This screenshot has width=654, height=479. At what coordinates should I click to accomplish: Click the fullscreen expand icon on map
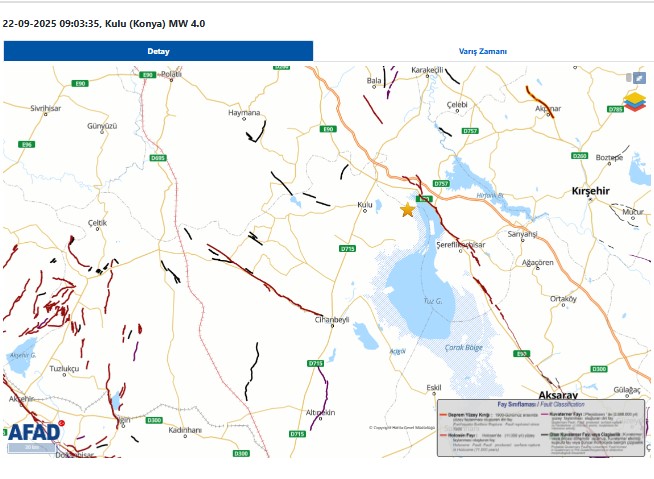pyautogui.click(x=638, y=78)
